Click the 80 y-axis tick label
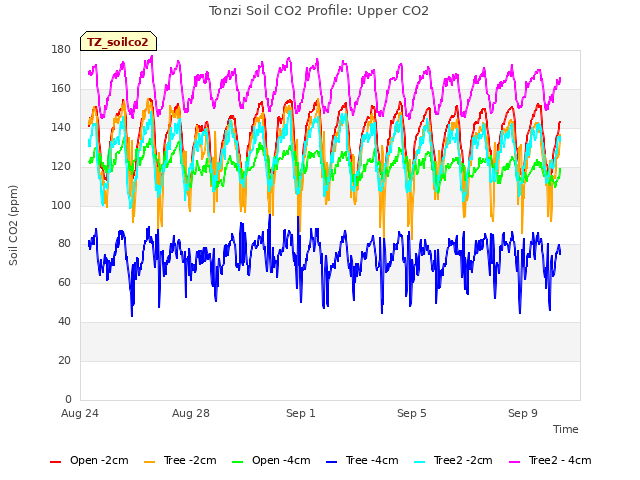This screenshot has height=480, width=640. click(x=64, y=244)
